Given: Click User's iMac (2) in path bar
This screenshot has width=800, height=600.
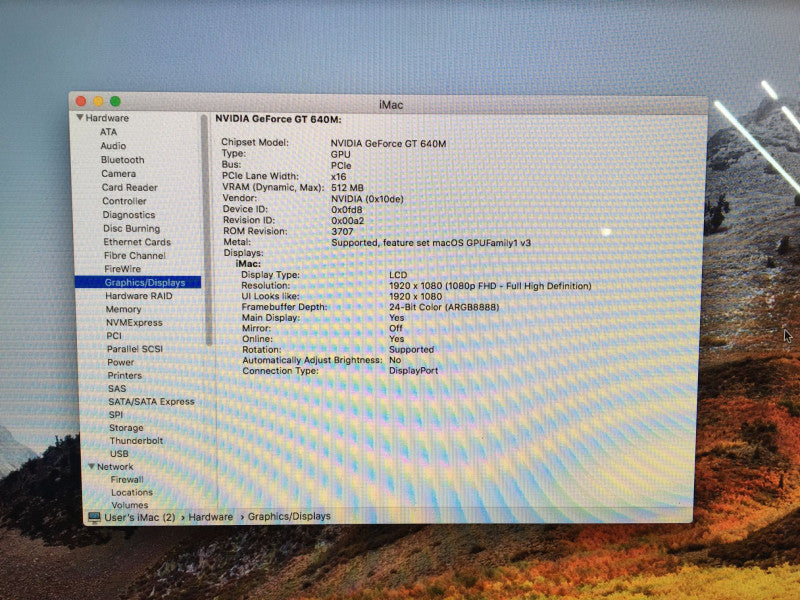Looking at the screenshot, I should (x=140, y=517).
